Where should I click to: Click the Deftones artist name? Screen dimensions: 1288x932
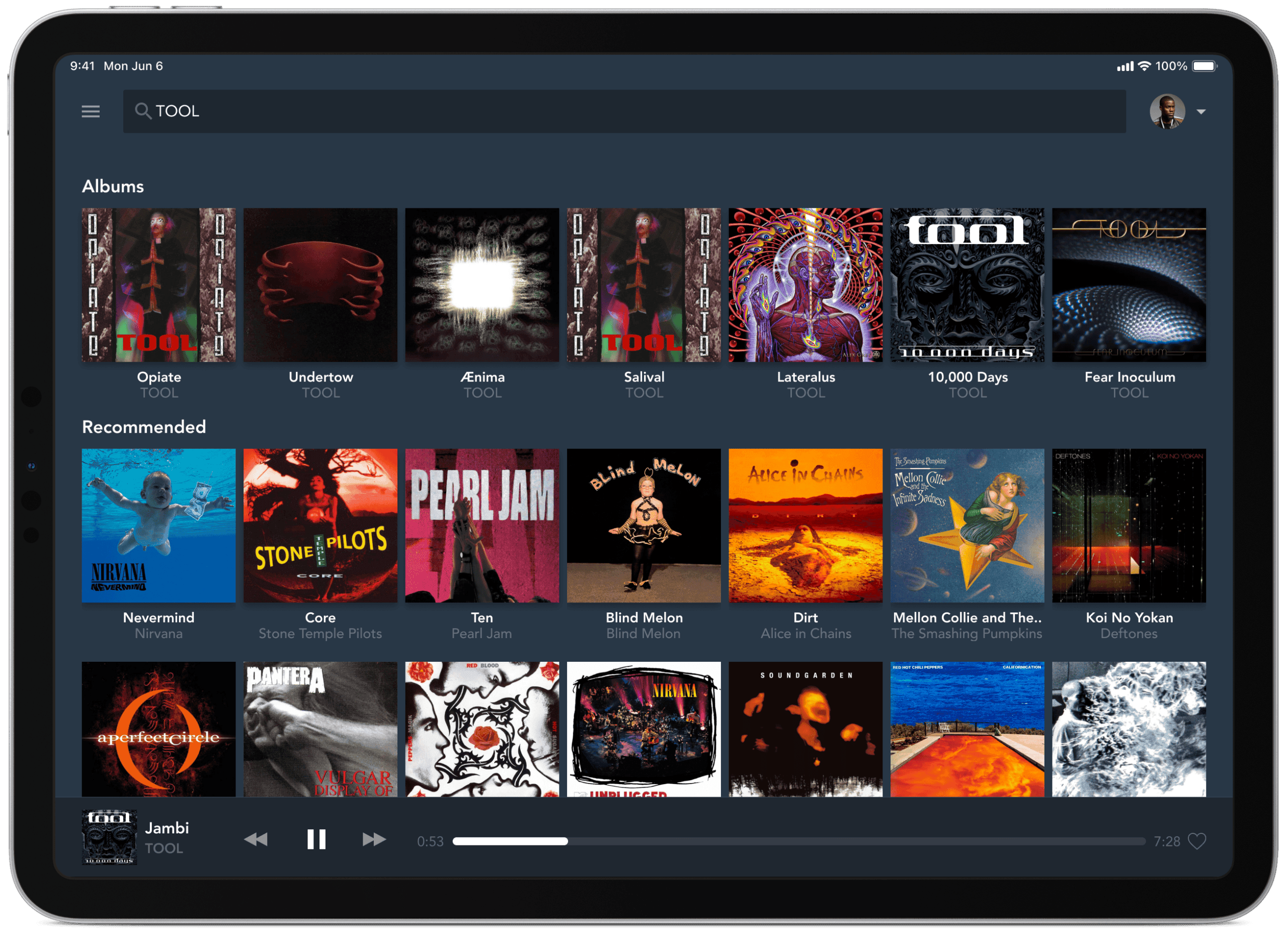1130,634
